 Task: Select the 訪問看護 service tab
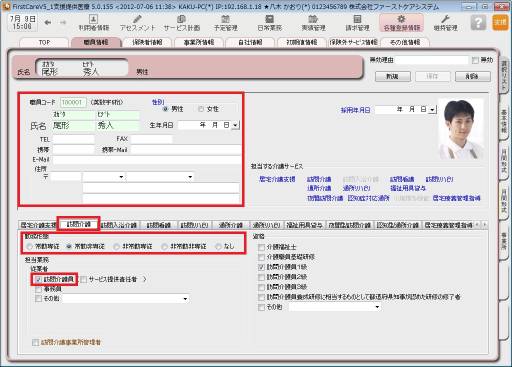[159, 225]
